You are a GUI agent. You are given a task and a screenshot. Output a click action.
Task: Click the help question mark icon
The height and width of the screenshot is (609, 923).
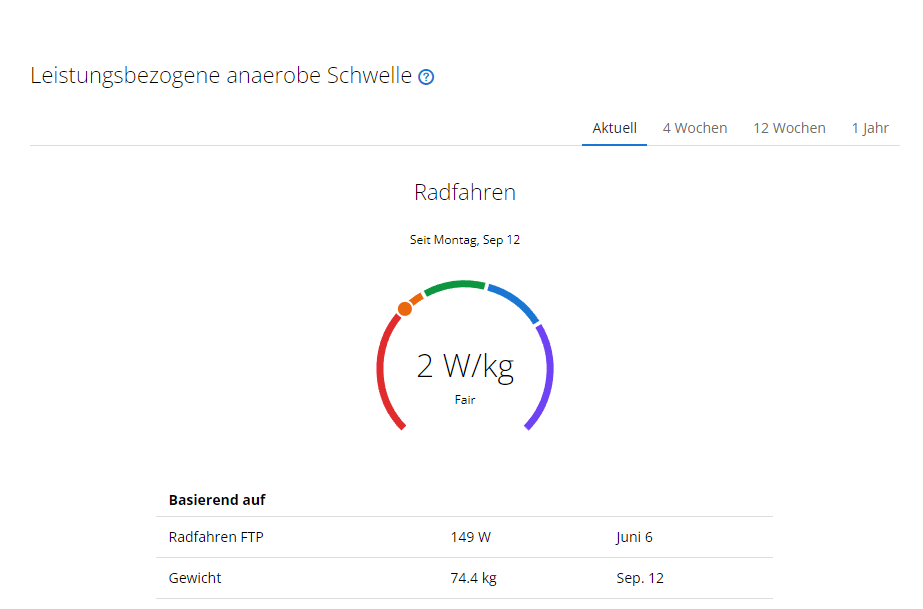426,77
